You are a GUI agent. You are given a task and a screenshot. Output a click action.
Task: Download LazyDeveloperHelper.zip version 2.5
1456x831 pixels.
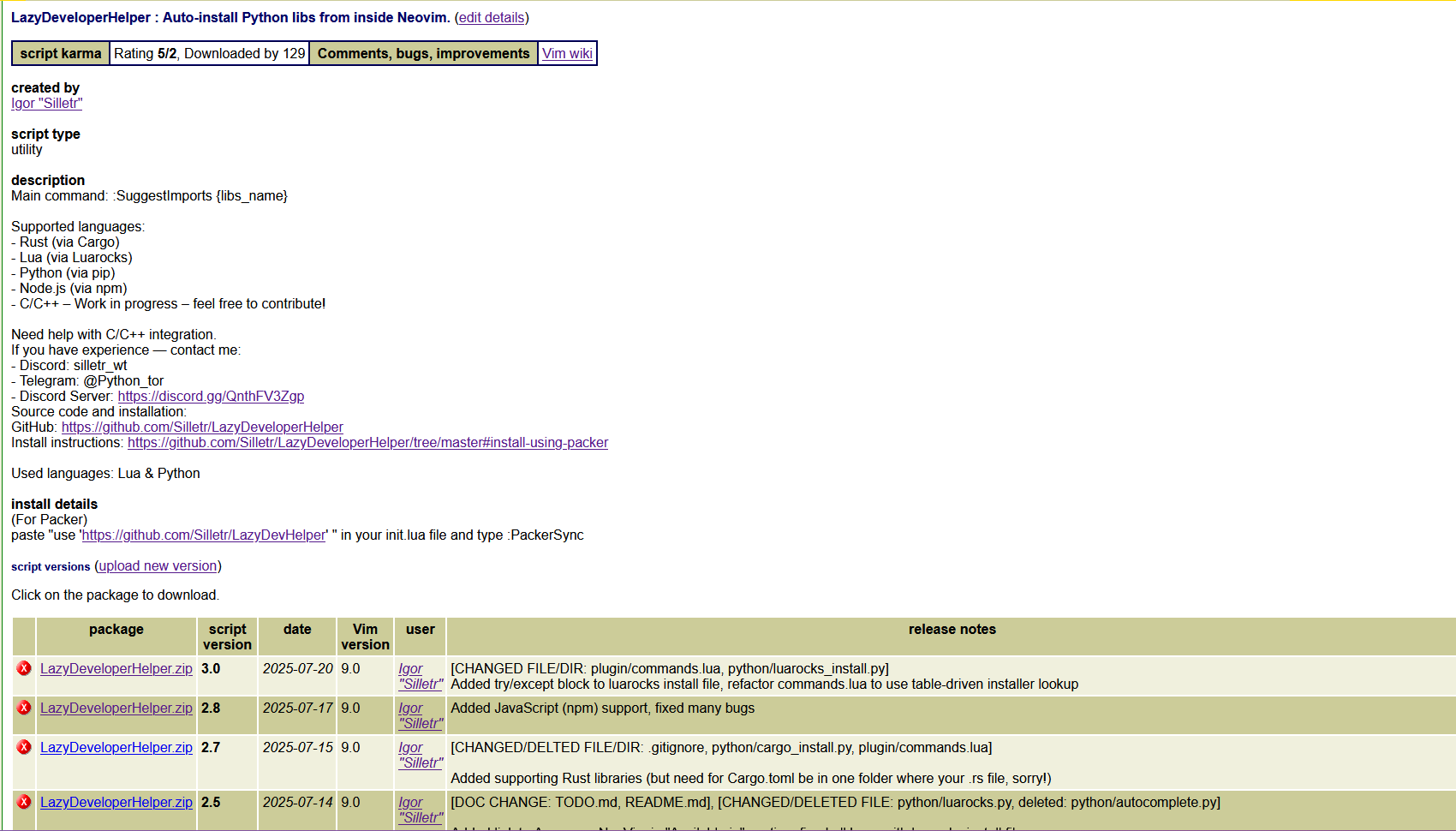116,802
